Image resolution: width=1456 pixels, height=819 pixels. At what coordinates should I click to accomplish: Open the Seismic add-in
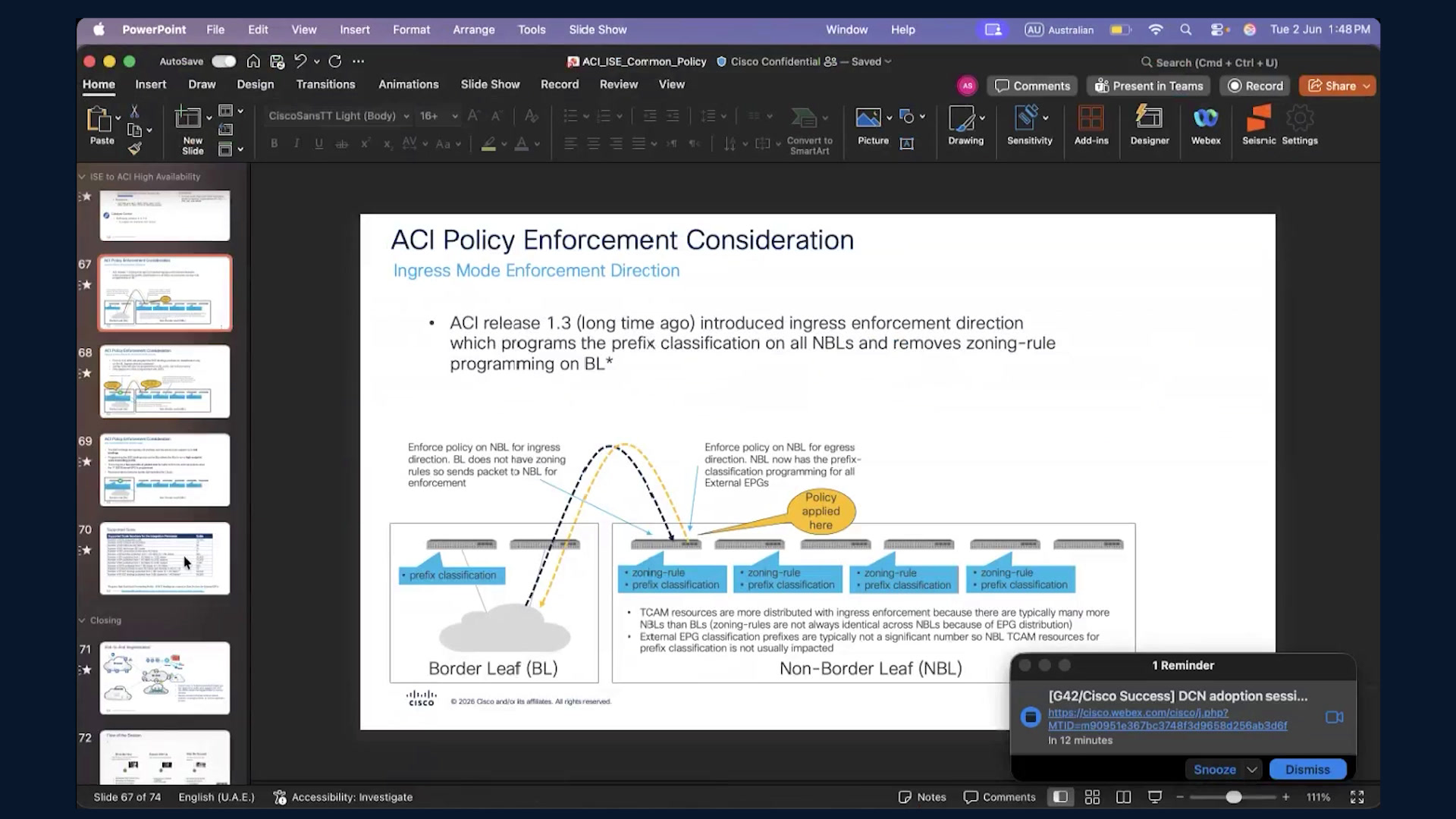1259,125
